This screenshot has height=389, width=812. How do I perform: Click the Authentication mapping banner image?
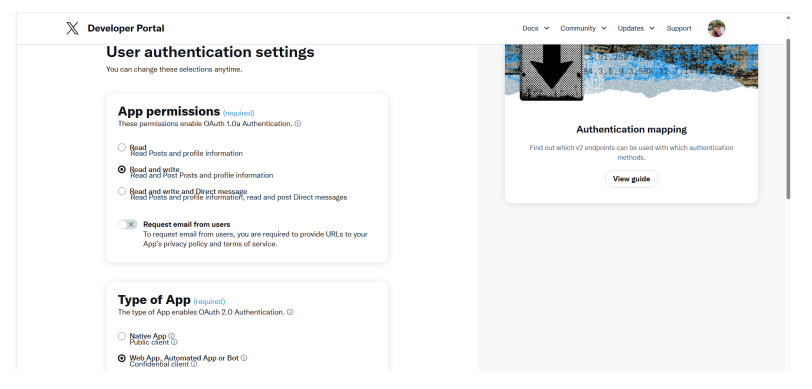(x=631, y=72)
